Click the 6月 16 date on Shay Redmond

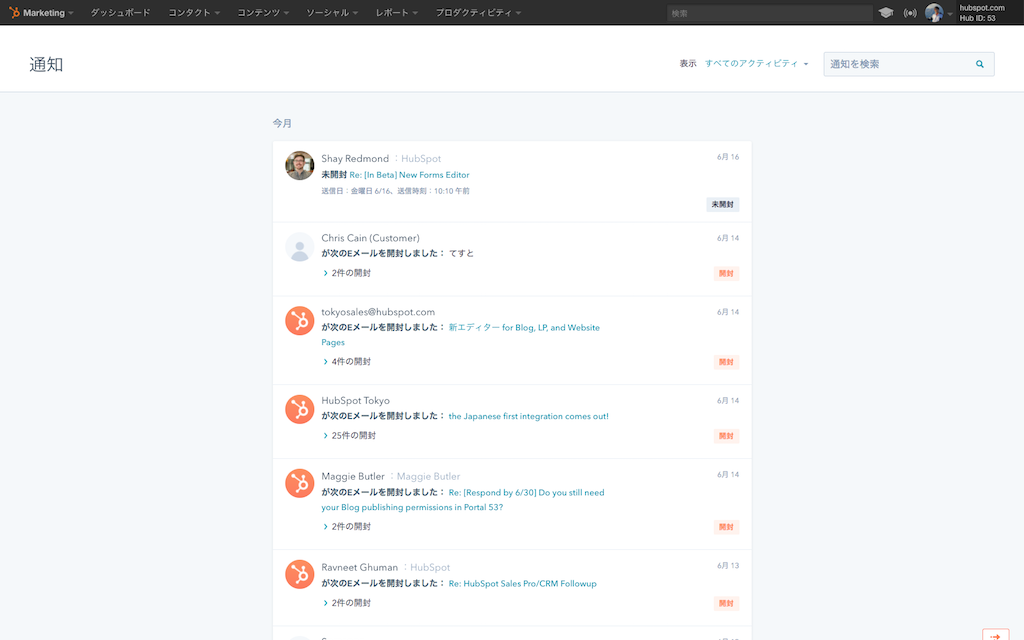coord(728,157)
